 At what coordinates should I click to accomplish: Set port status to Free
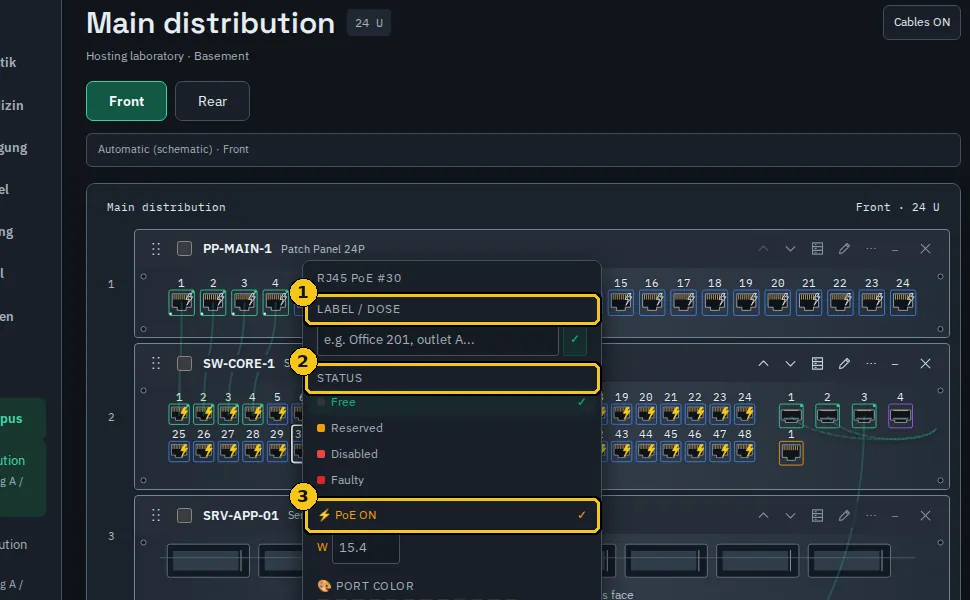(452, 402)
